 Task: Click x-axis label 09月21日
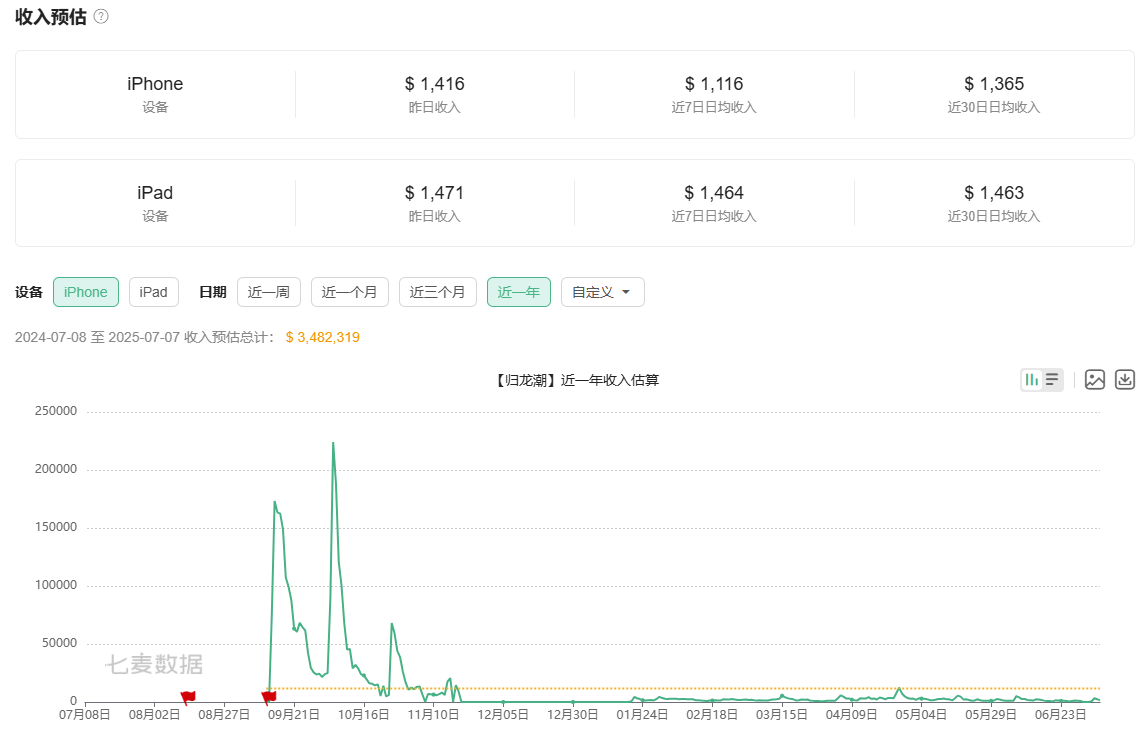[293, 714]
